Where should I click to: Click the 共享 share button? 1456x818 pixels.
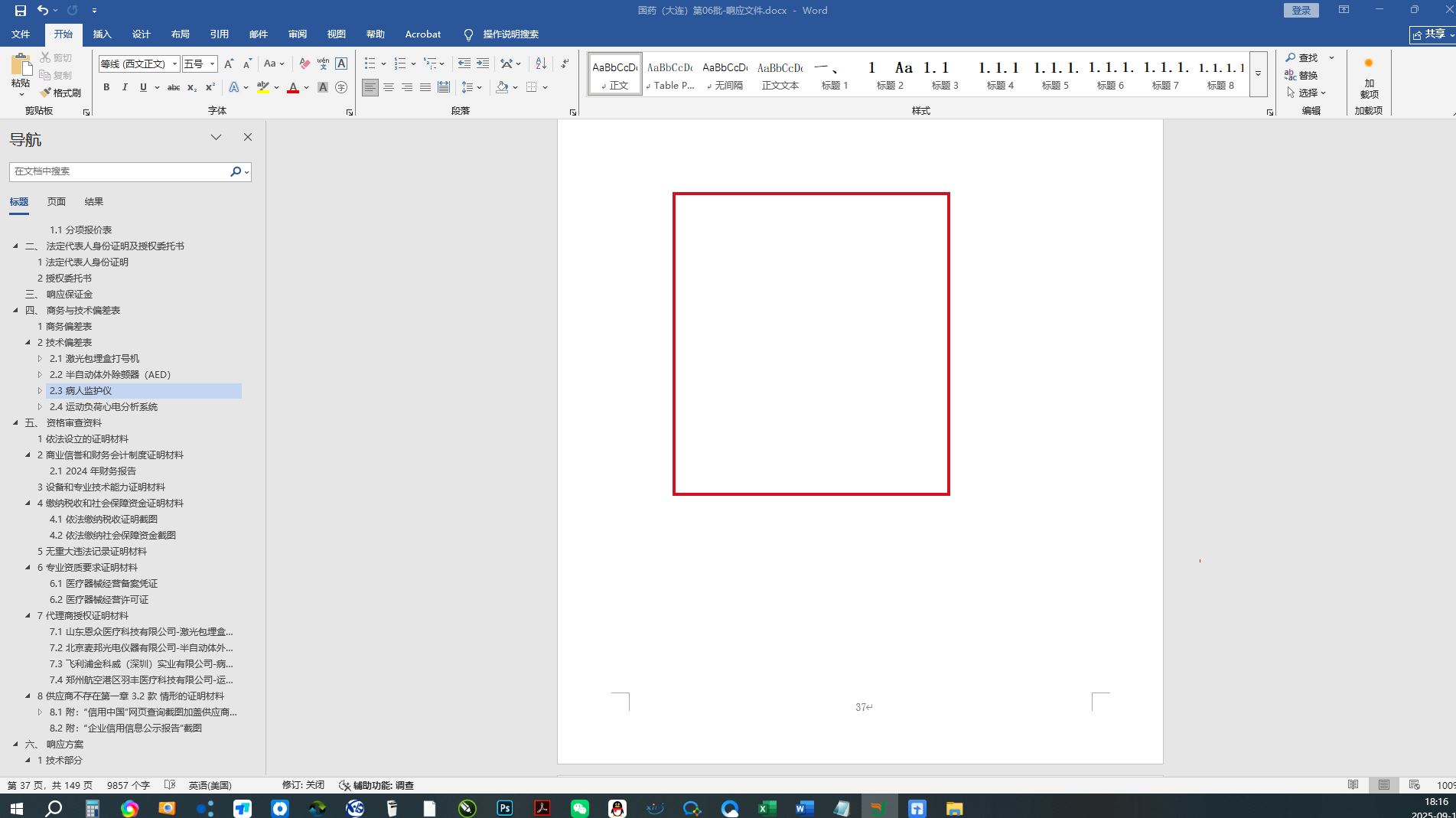[x=1433, y=34]
